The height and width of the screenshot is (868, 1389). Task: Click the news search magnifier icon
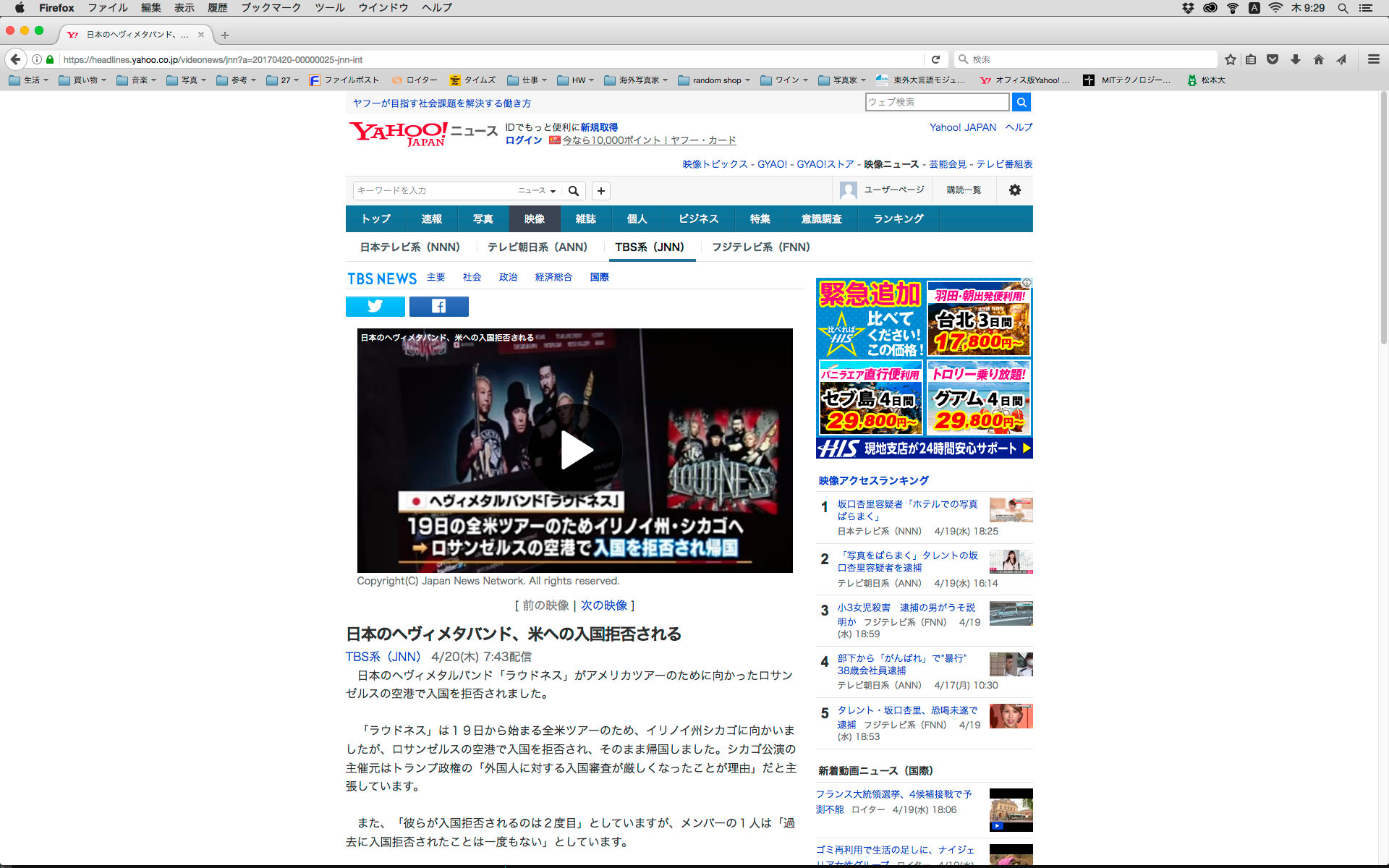pyautogui.click(x=573, y=191)
